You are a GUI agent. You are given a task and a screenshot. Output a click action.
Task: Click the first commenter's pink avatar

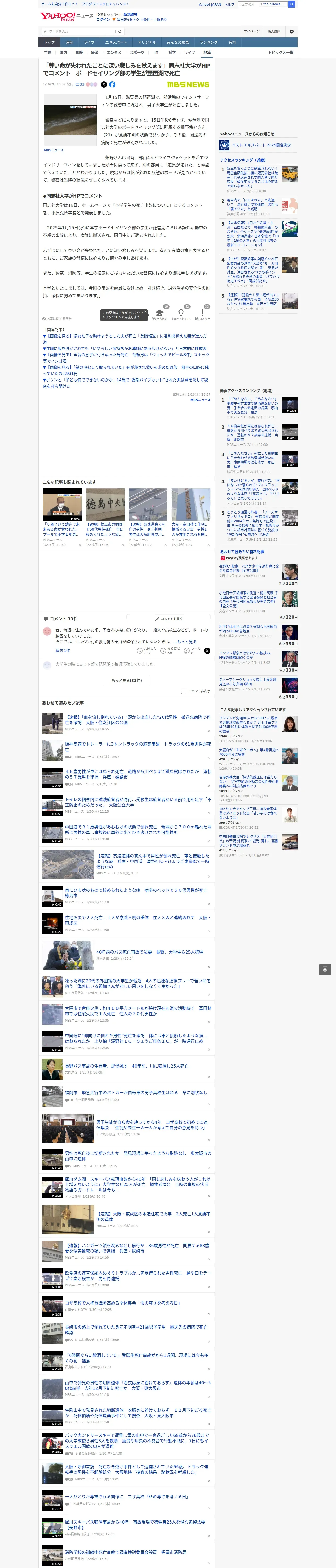[x=47, y=631]
